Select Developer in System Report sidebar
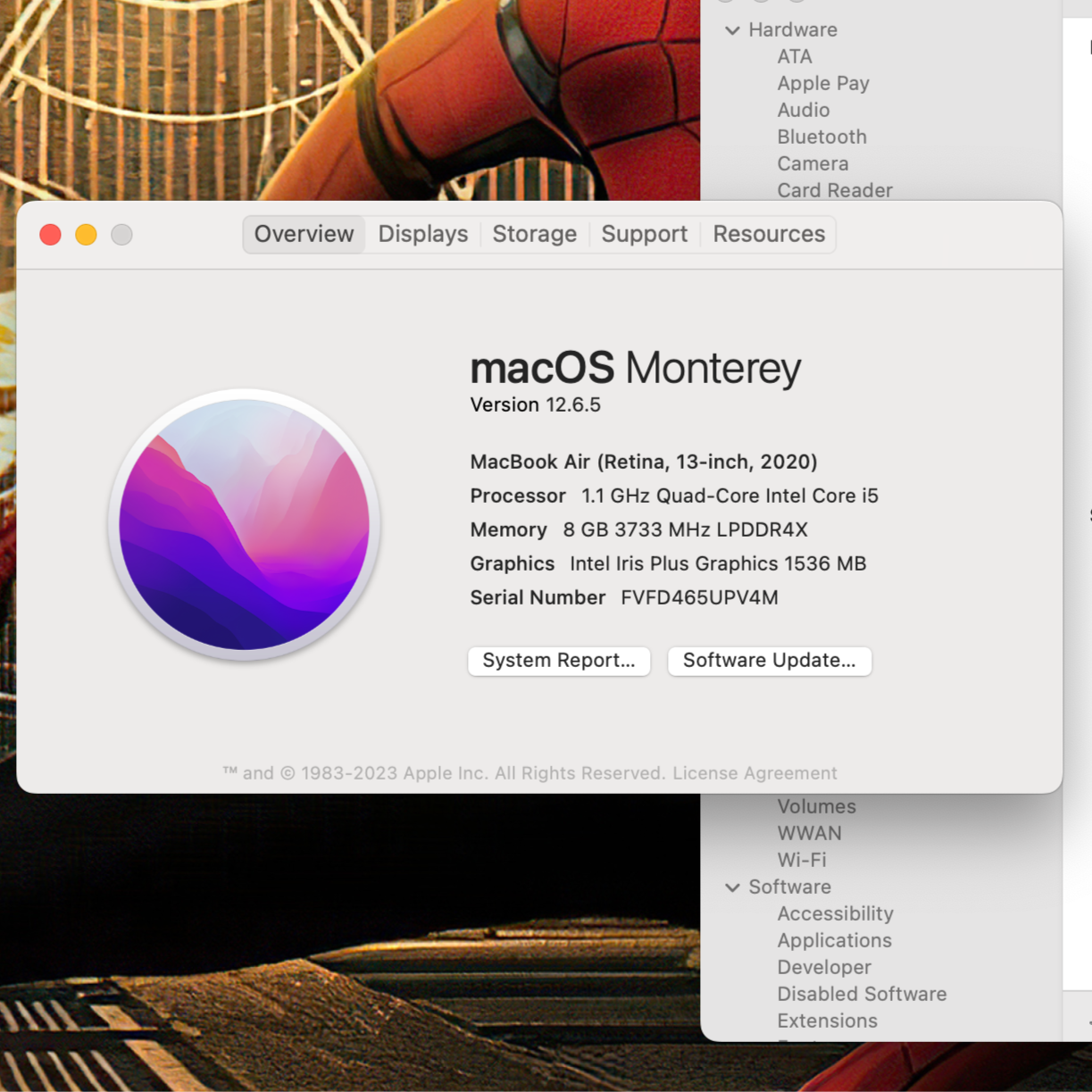This screenshot has width=1092, height=1092. coord(824,967)
